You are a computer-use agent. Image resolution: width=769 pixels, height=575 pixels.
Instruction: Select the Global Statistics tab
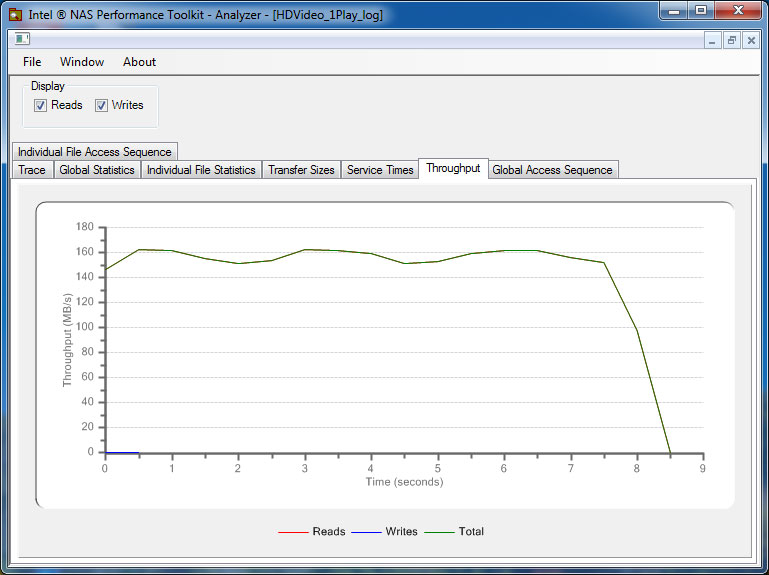tap(96, 170)
